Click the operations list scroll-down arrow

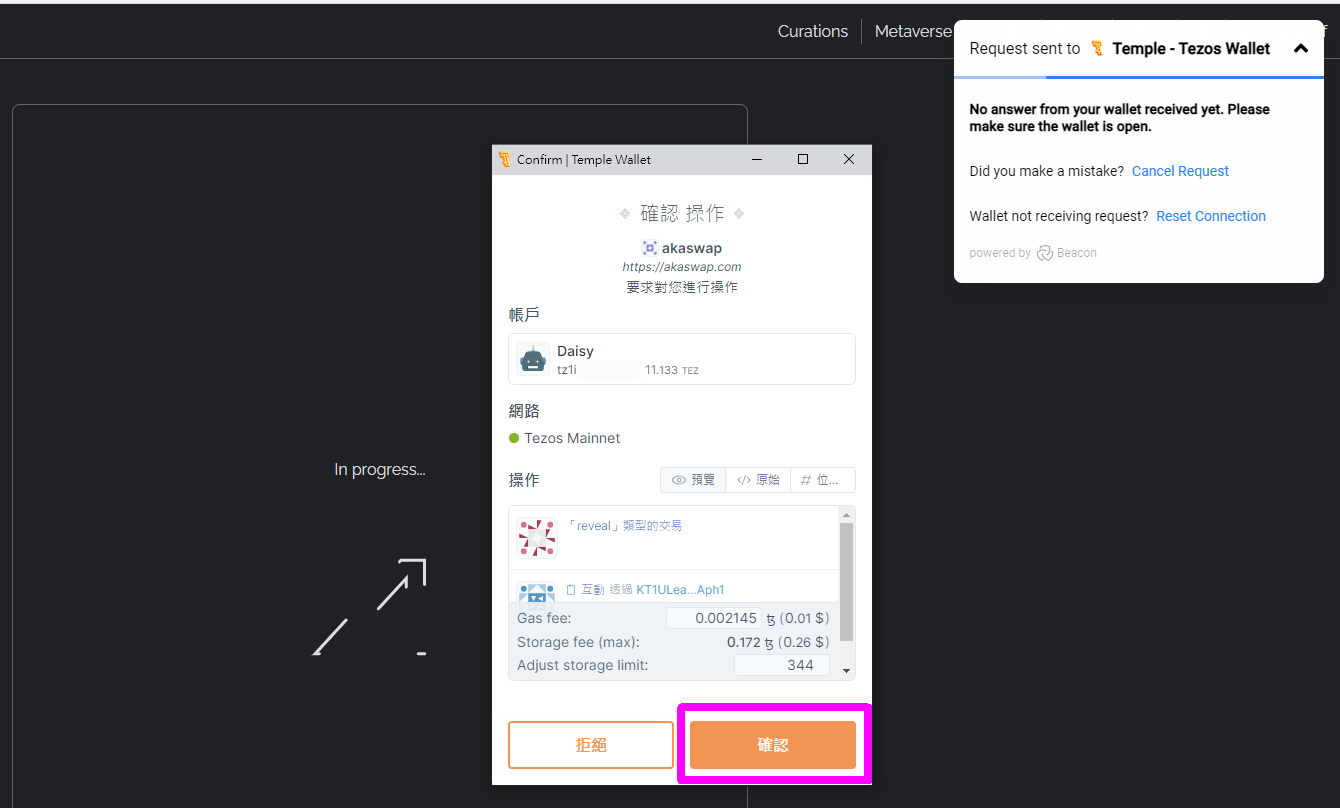[x=847, y=671]
